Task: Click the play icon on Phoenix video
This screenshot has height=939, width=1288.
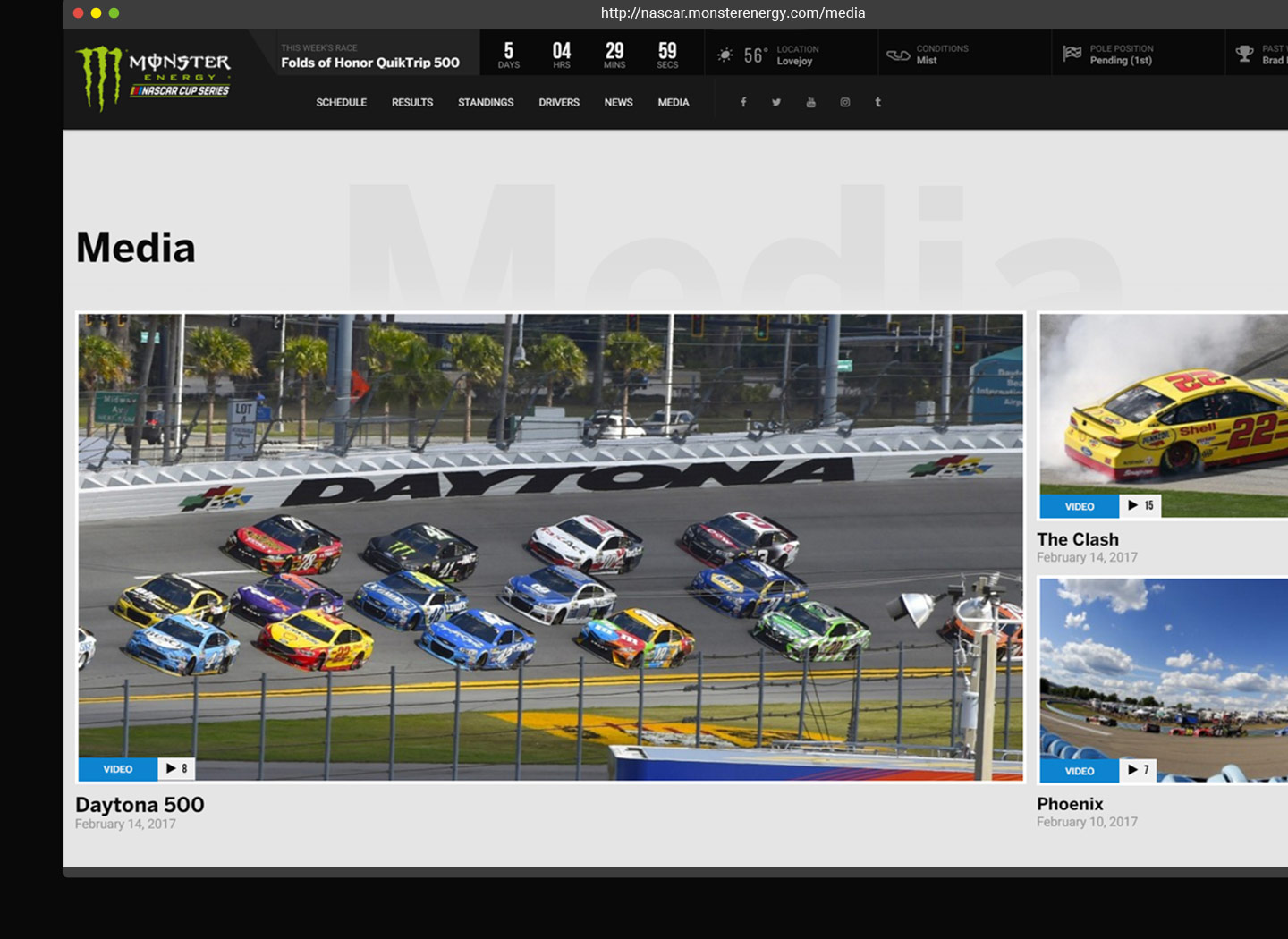Action: tap(1132, 770)
